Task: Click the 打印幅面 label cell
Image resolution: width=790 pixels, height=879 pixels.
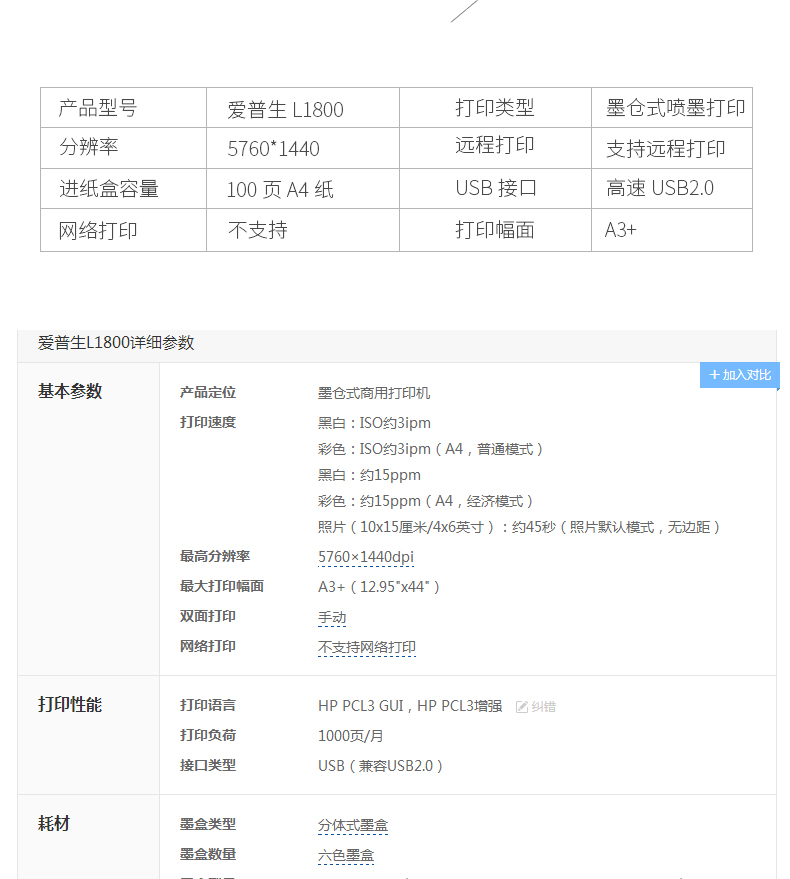Action: pyautogui.click(x=495, y=230)
